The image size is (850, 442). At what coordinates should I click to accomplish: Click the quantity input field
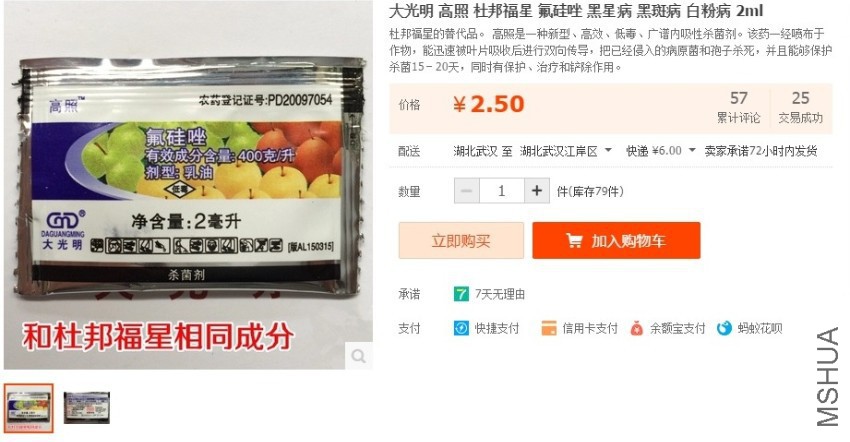(x=502, y=191)
